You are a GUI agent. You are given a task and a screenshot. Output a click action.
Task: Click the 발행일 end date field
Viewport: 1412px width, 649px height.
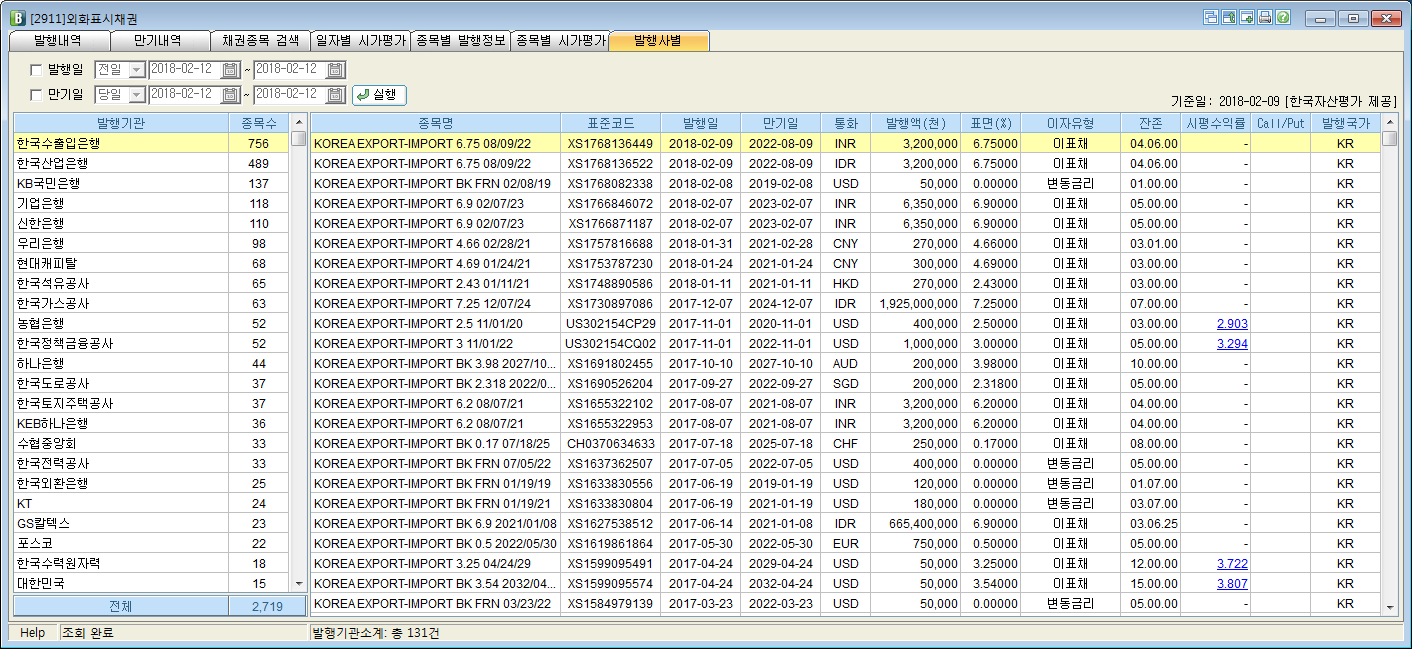tap(291, 69)
